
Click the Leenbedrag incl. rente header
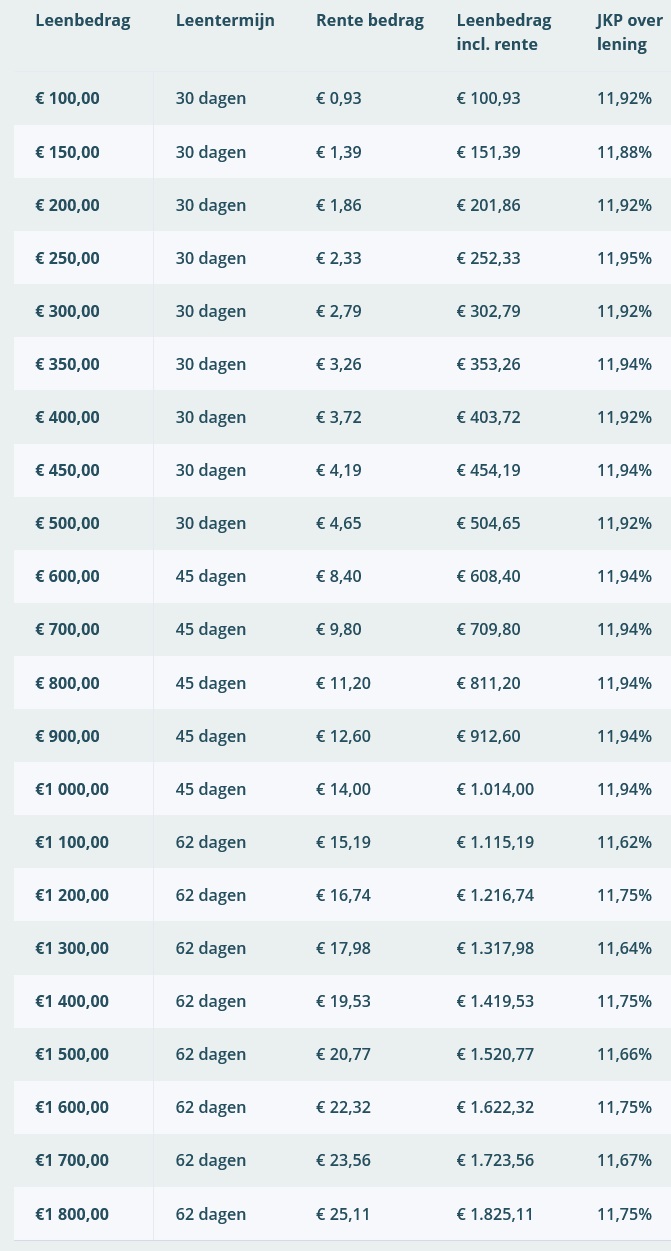tap(504, 32)
